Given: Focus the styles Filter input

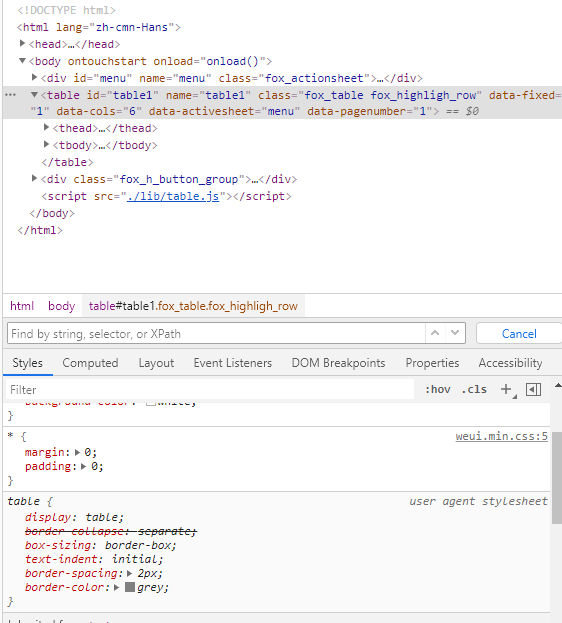Looking at the screenshot, I should point(210,389).
